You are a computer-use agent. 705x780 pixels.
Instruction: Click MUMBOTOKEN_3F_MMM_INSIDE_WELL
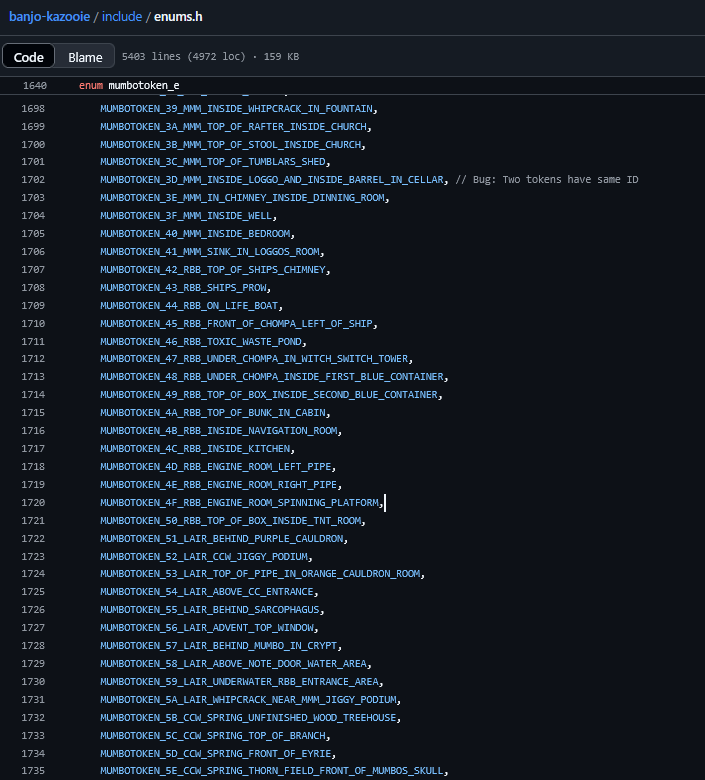(x=186, y=215)
